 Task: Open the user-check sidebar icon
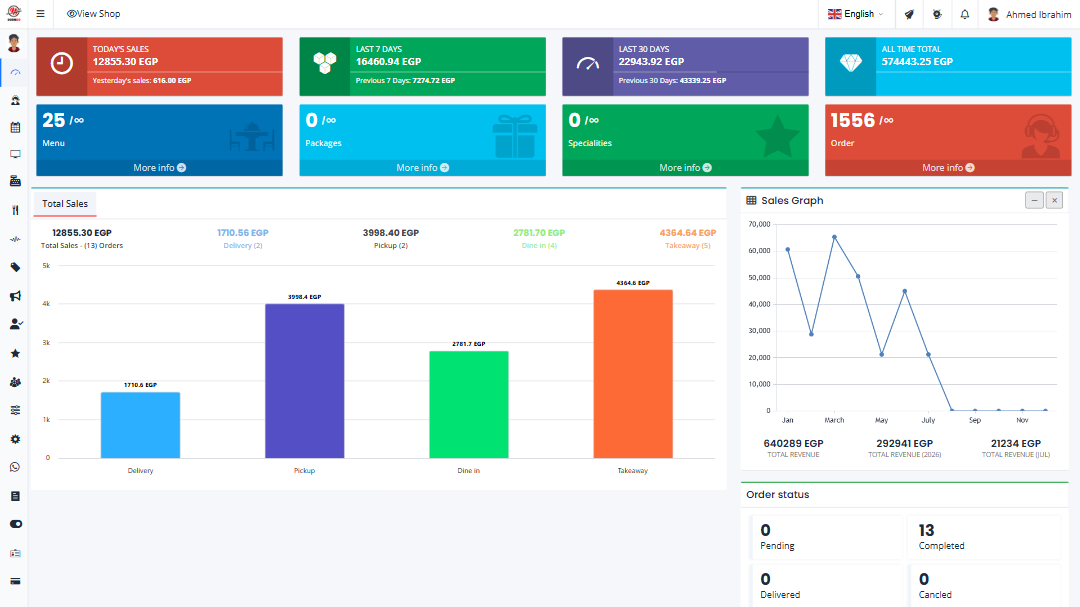coord(16,324)
